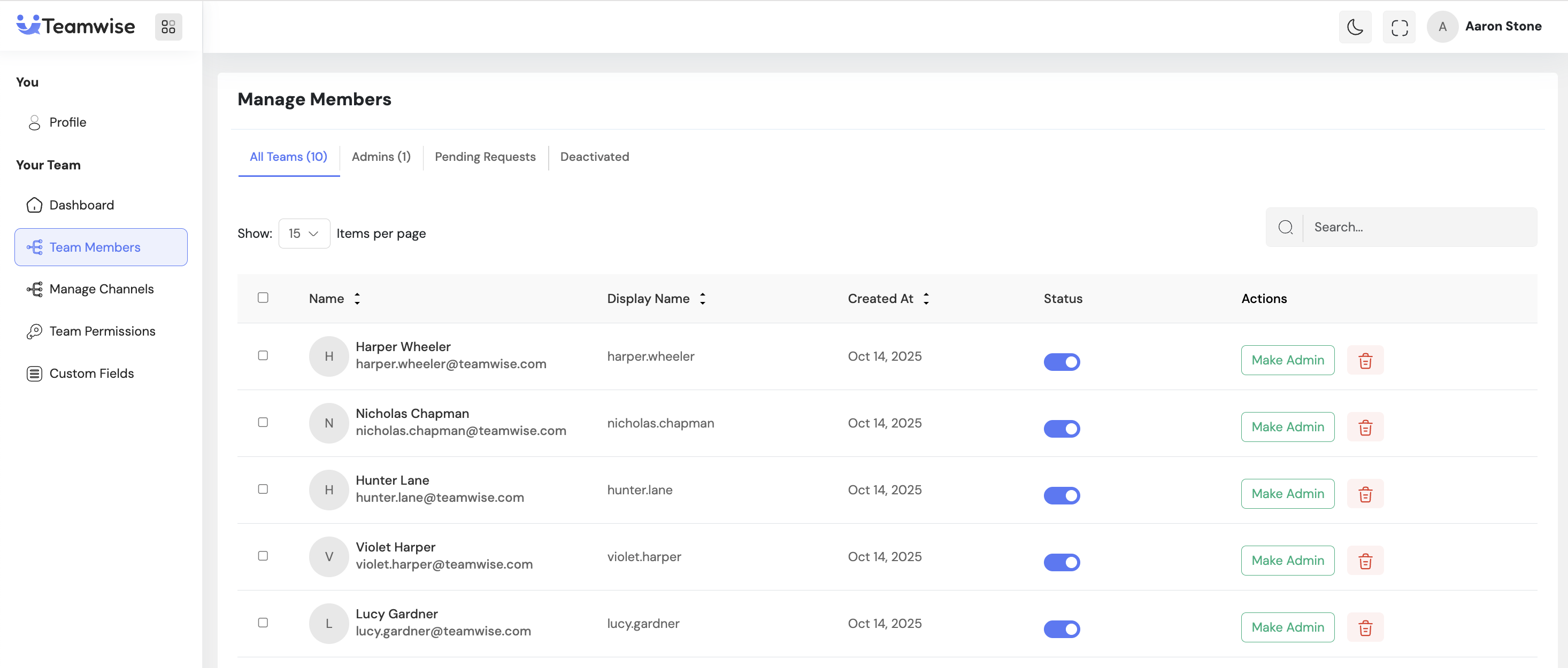Delete Harper Wheeler with trash icon

pos(1365,360)
